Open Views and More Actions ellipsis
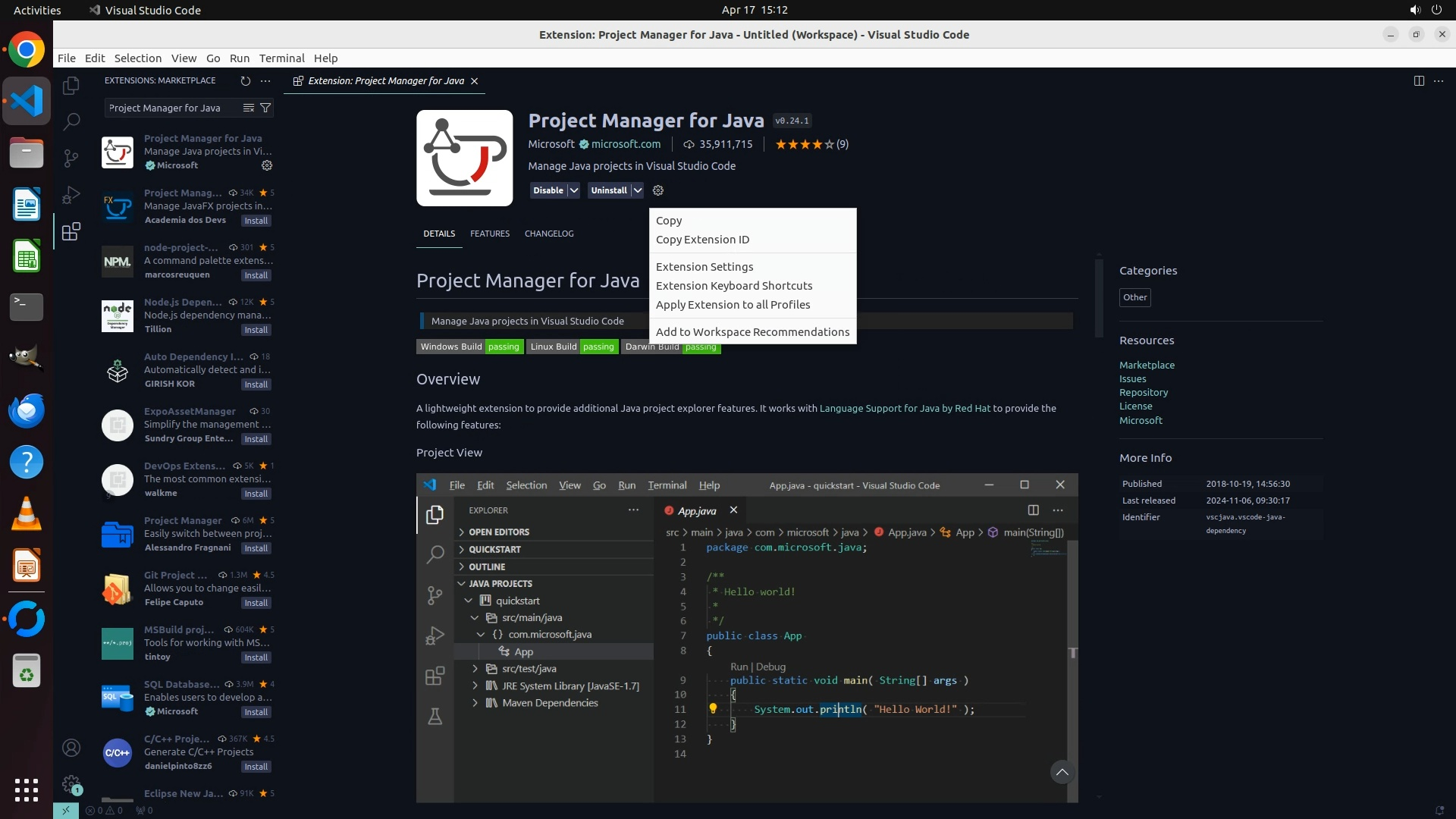The height and width of the screenshot is (819, 1456). pos(265,80)
